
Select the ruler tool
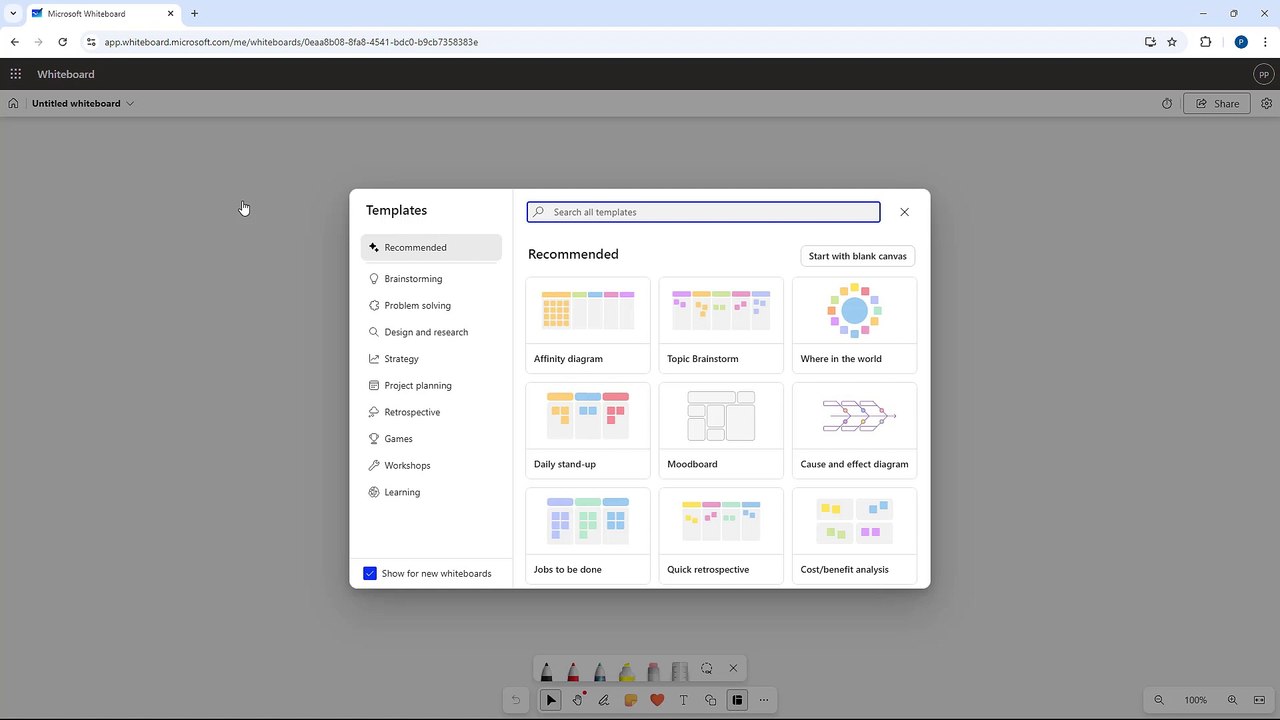pos(680,670)
